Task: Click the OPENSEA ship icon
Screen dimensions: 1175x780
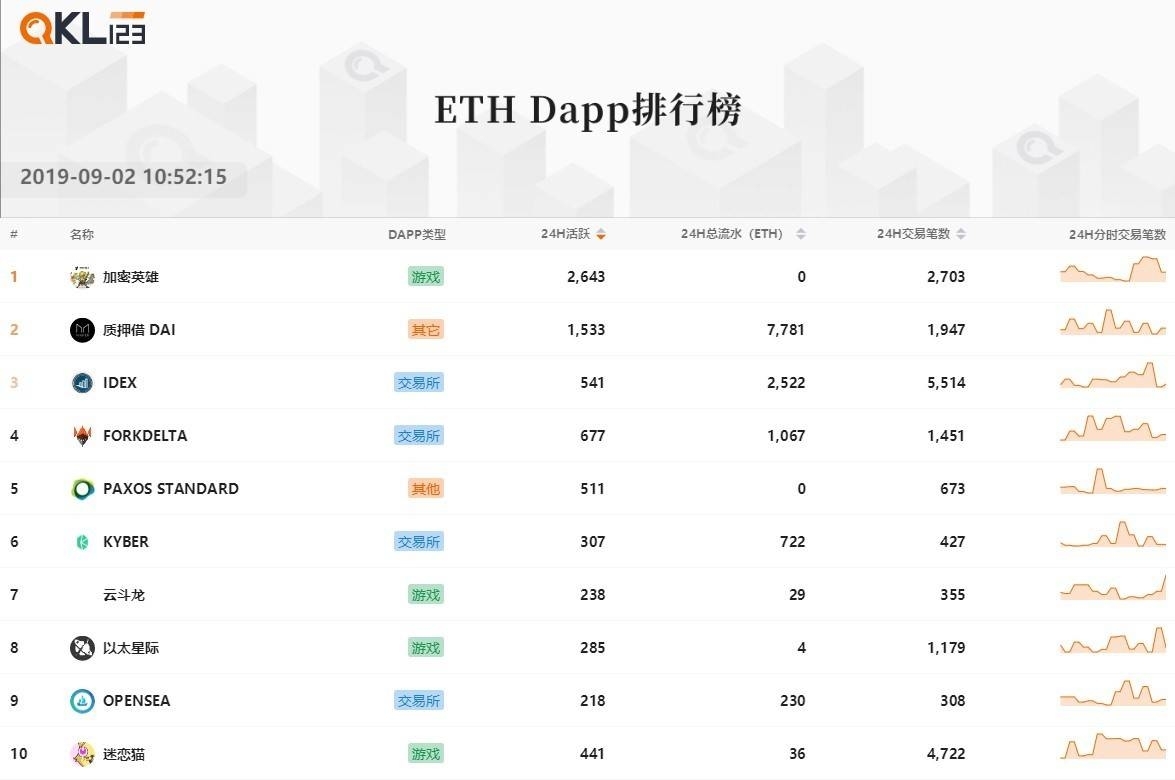Action: (x=82, y=701)
